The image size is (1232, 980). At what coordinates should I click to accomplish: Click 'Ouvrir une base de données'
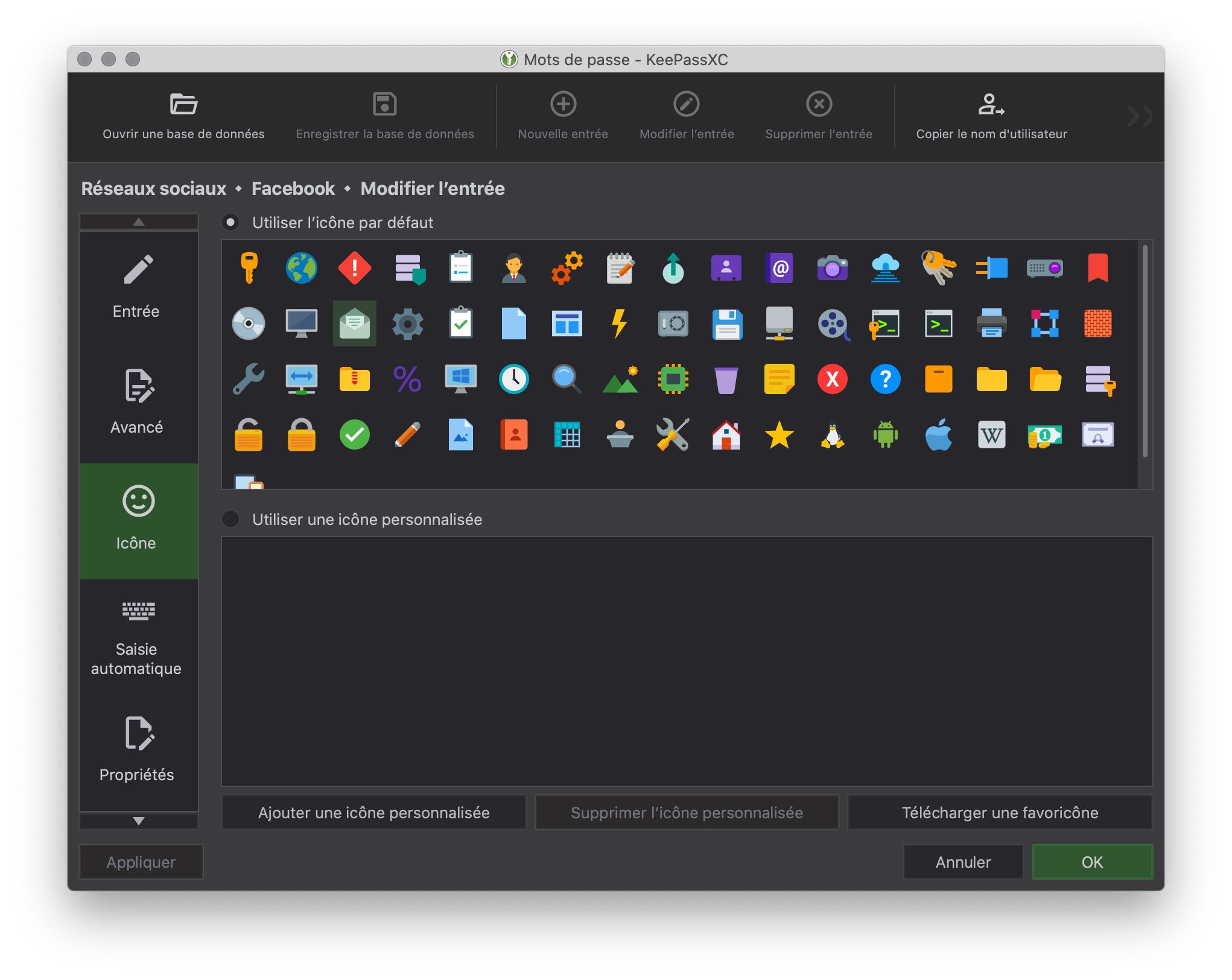tap(183, 117)
